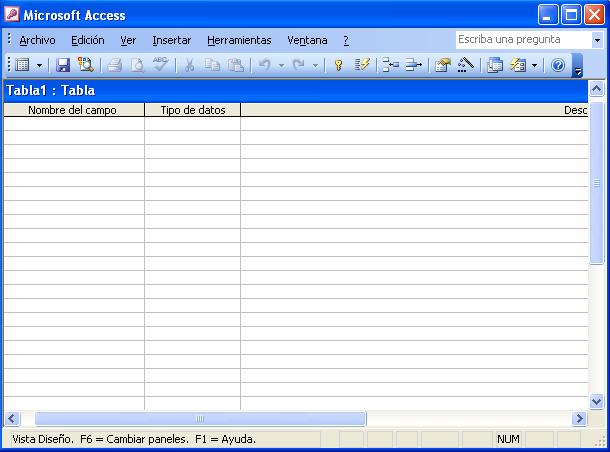The width and height of the screenshot is (610, 452).
Task: Click the horizontal scrollbar left arrow
Action: (12, 419)
